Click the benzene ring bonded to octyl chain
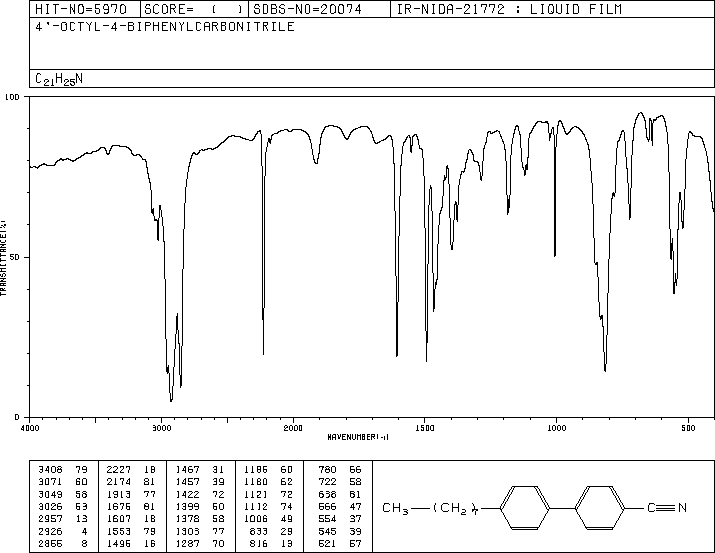 coord(525,507)
